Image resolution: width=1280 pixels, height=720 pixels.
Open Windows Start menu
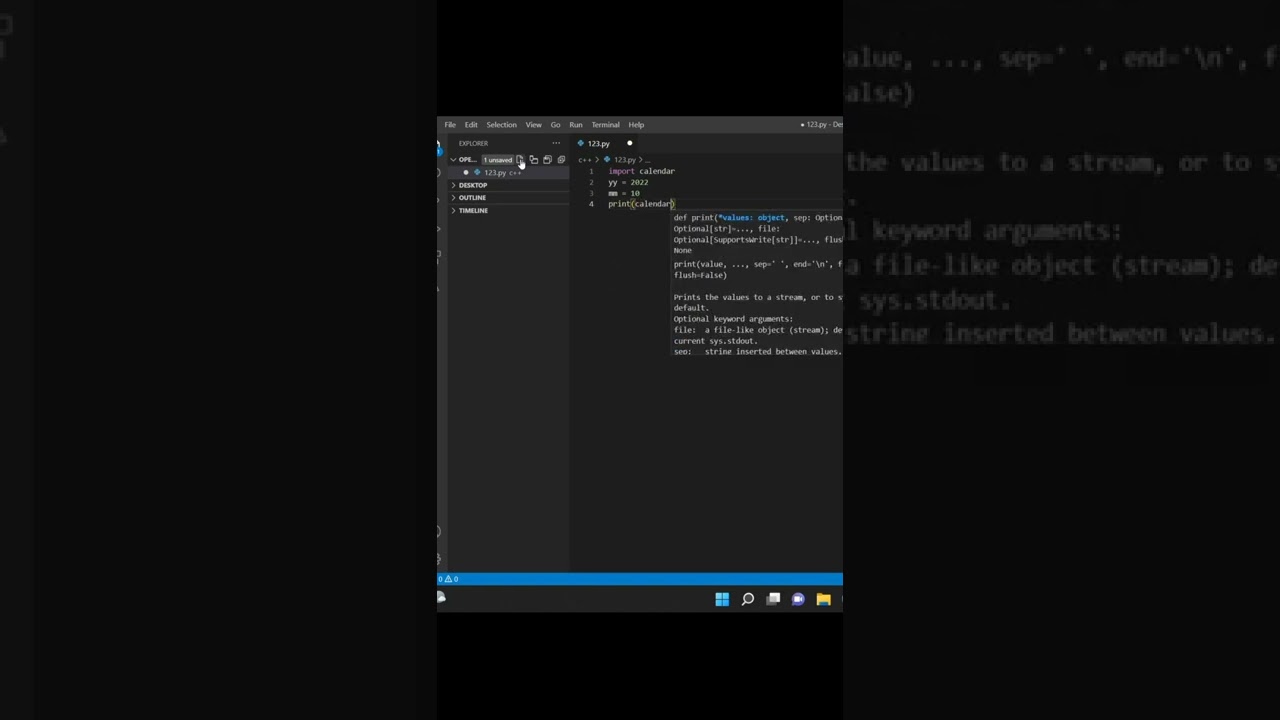[x=722, y=599]
